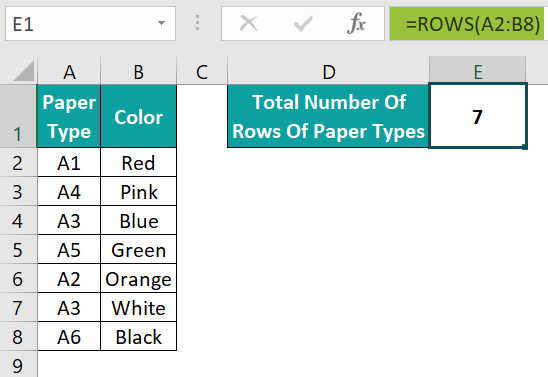
Task: Click cell containing 'A2'
Action: pos(69,278)
